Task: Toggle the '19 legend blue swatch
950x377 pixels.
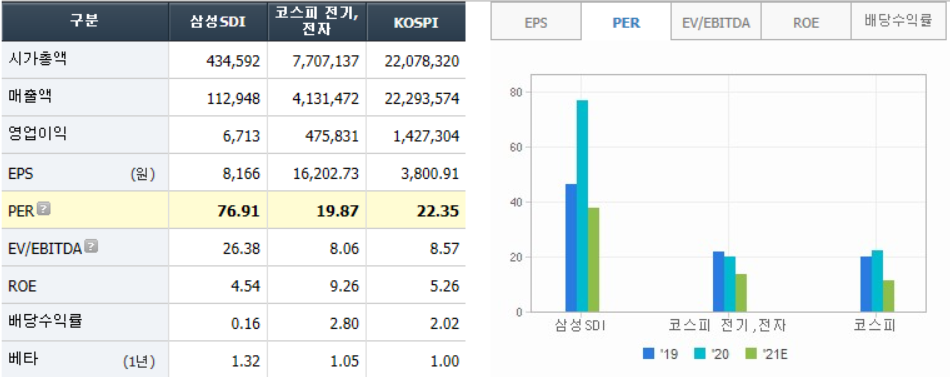Action: (x=649, y=353)
